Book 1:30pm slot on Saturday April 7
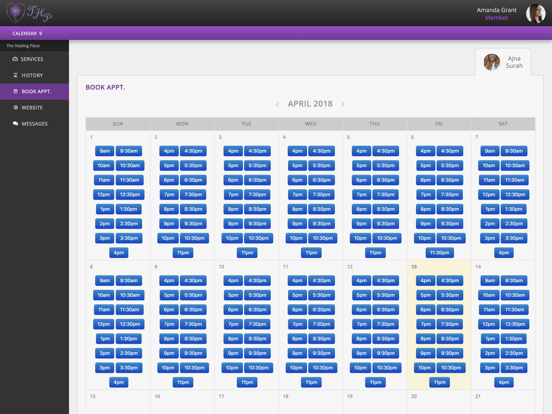The image size is (552, 414). click(x=514, y=209)
